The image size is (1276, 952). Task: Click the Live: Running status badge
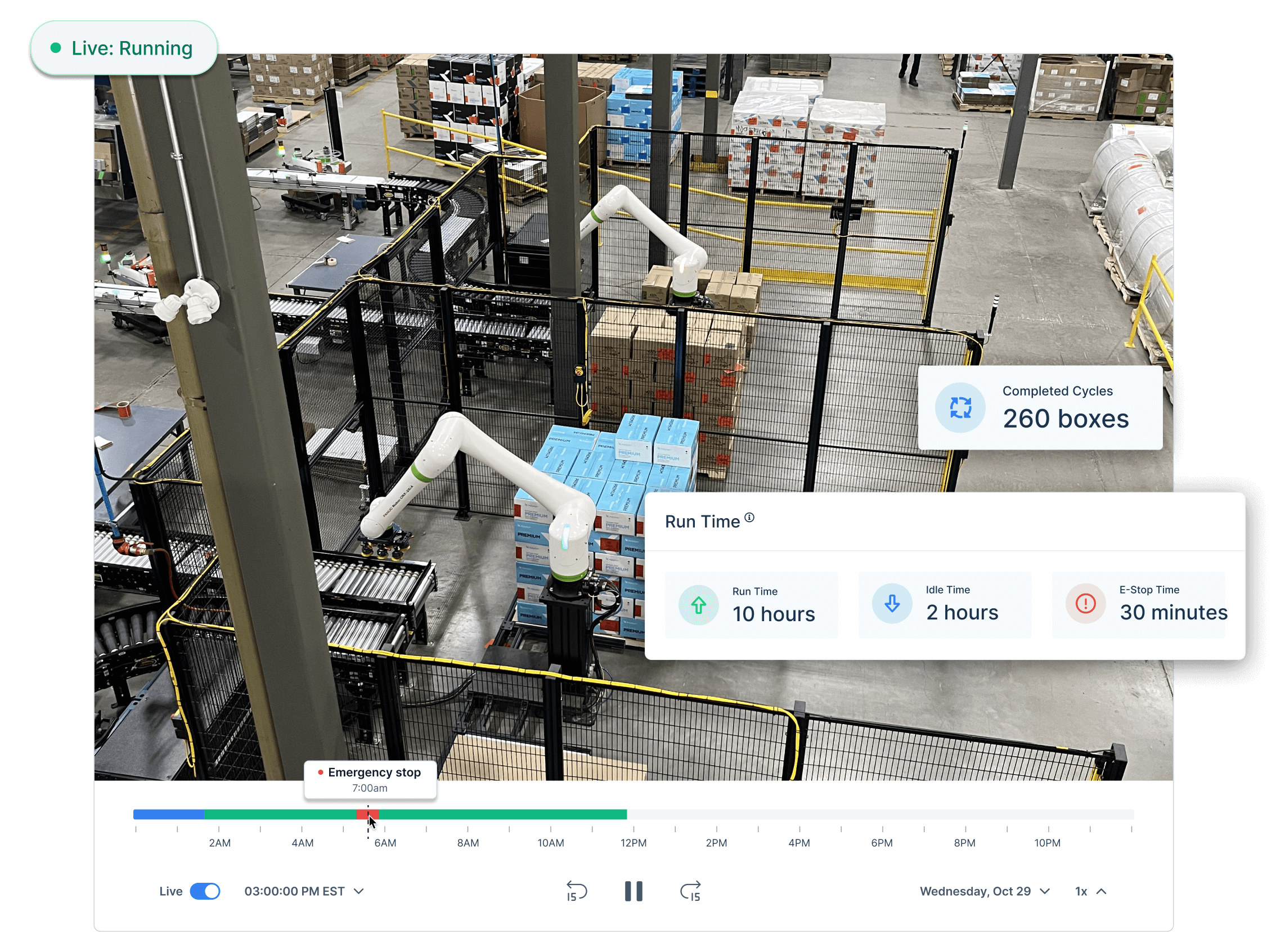coord(124,48)
